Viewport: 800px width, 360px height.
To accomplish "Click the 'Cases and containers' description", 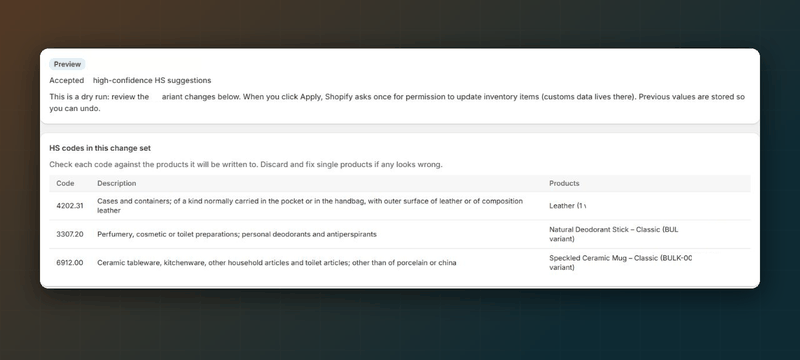I will [310, 206].
